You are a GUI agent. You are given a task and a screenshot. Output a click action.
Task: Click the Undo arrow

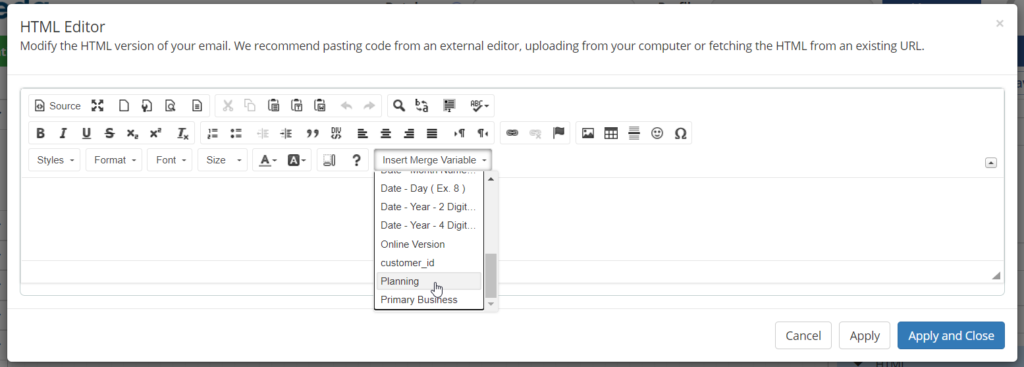click(x=346, y=106)
